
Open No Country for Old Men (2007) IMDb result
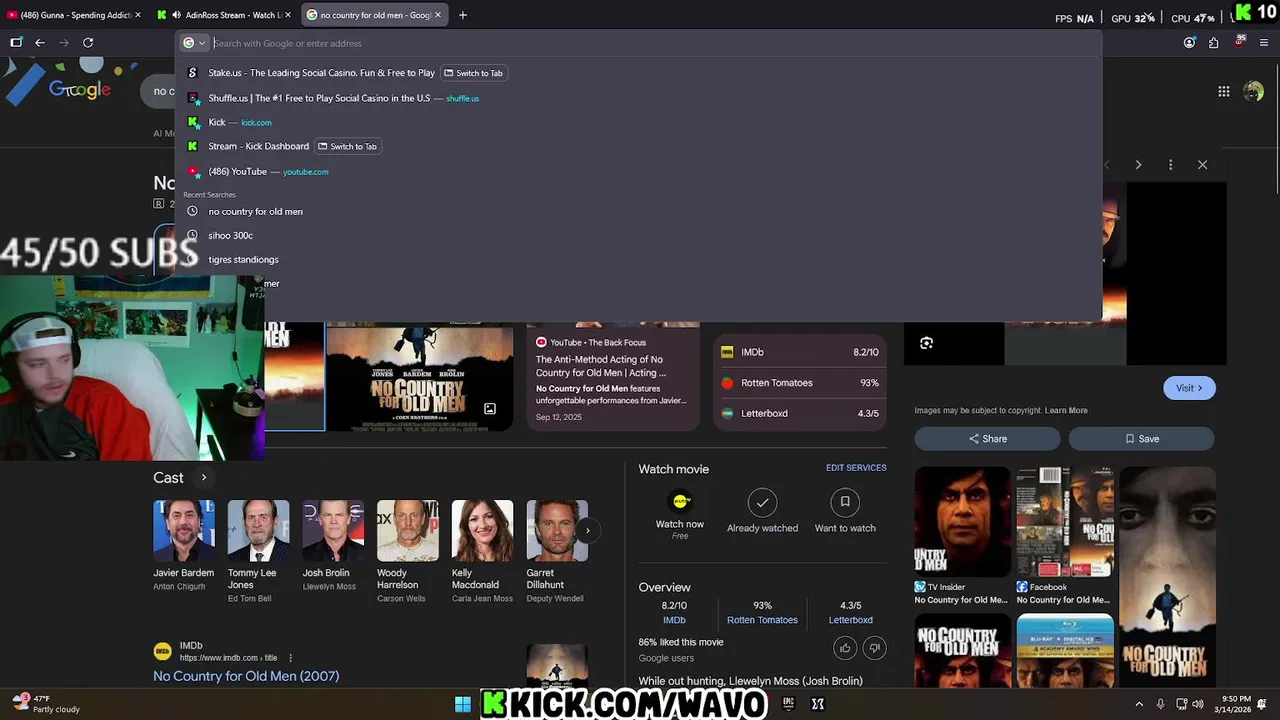pos(246,676)
